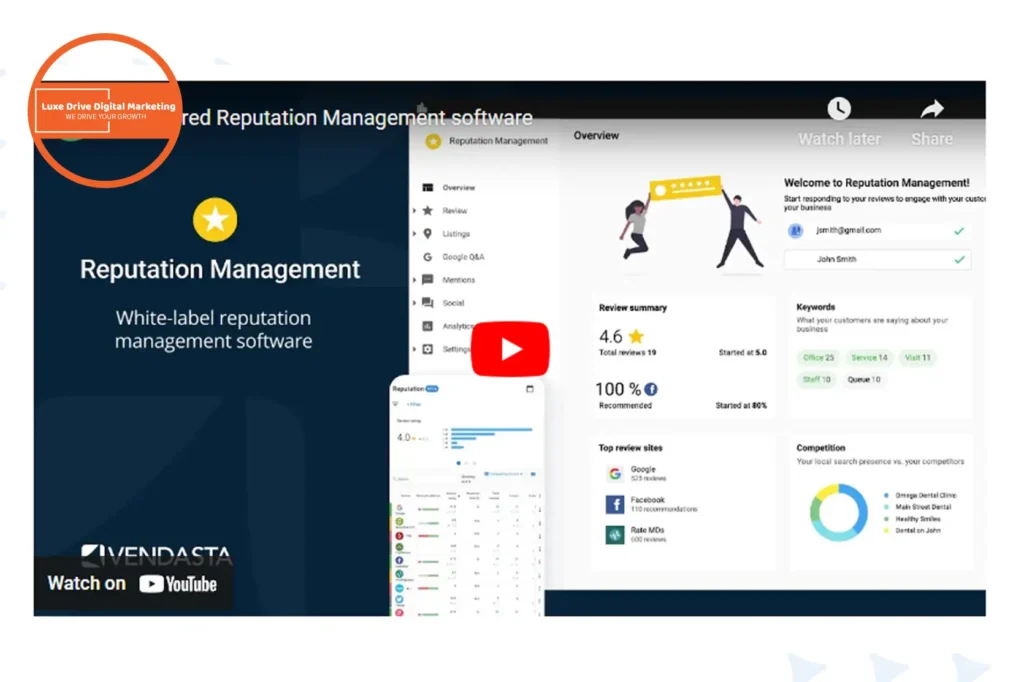The width and height of the screenshot is (1024, 682).
Task: Click the Competition donut chart
Action: click(838, 512)
